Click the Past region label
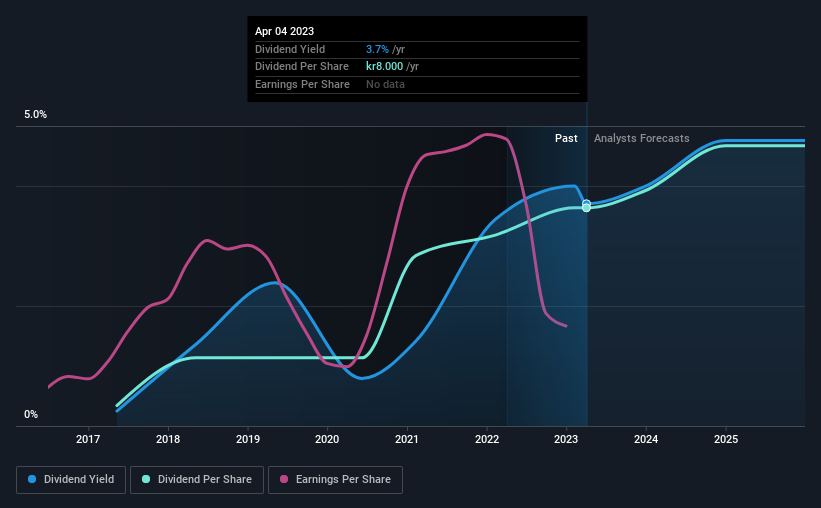Viewport: 821px width, 508px height. pyautogui.click(x=566, y=138)
